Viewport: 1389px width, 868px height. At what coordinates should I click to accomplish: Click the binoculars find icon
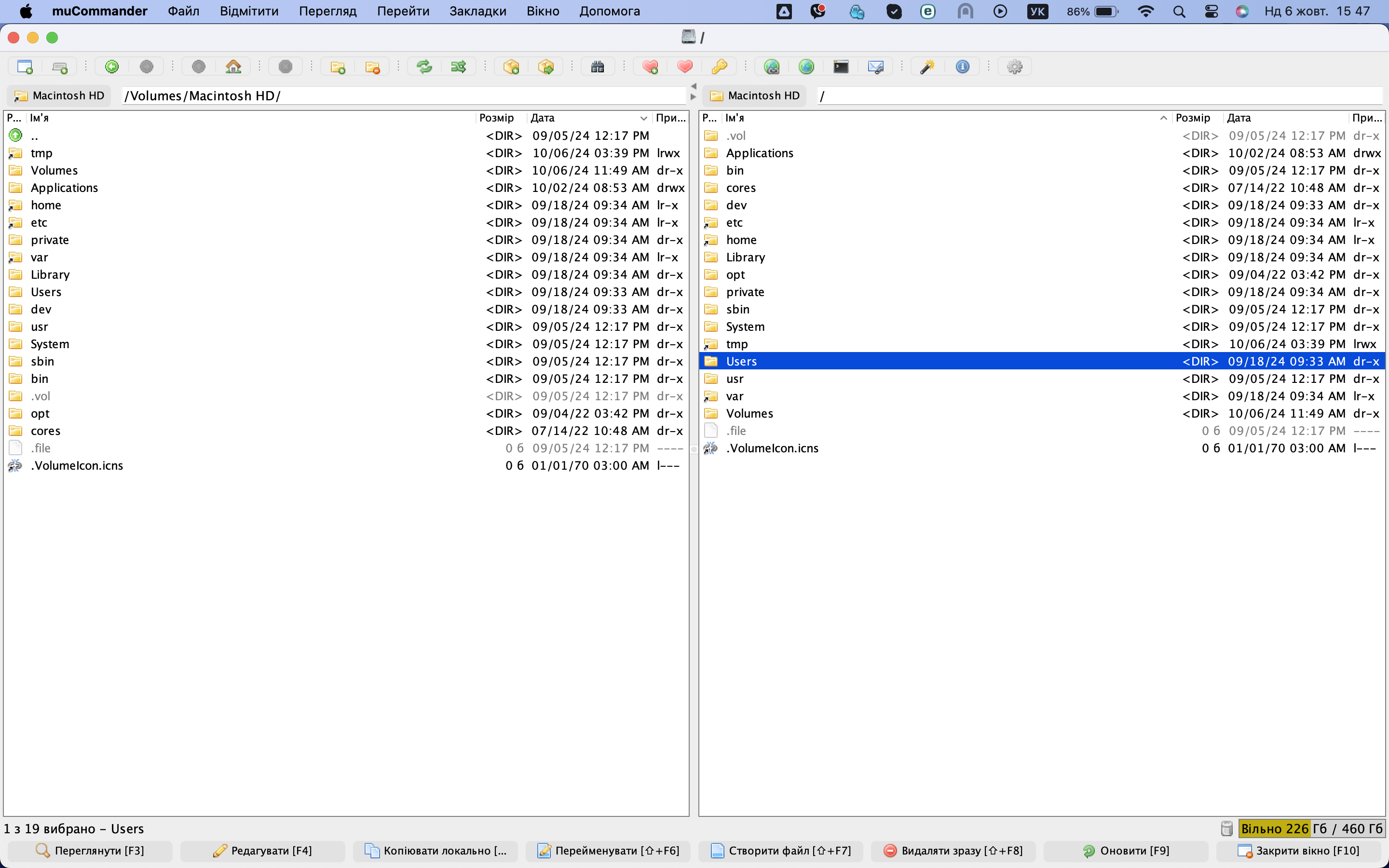coord(598,67)
